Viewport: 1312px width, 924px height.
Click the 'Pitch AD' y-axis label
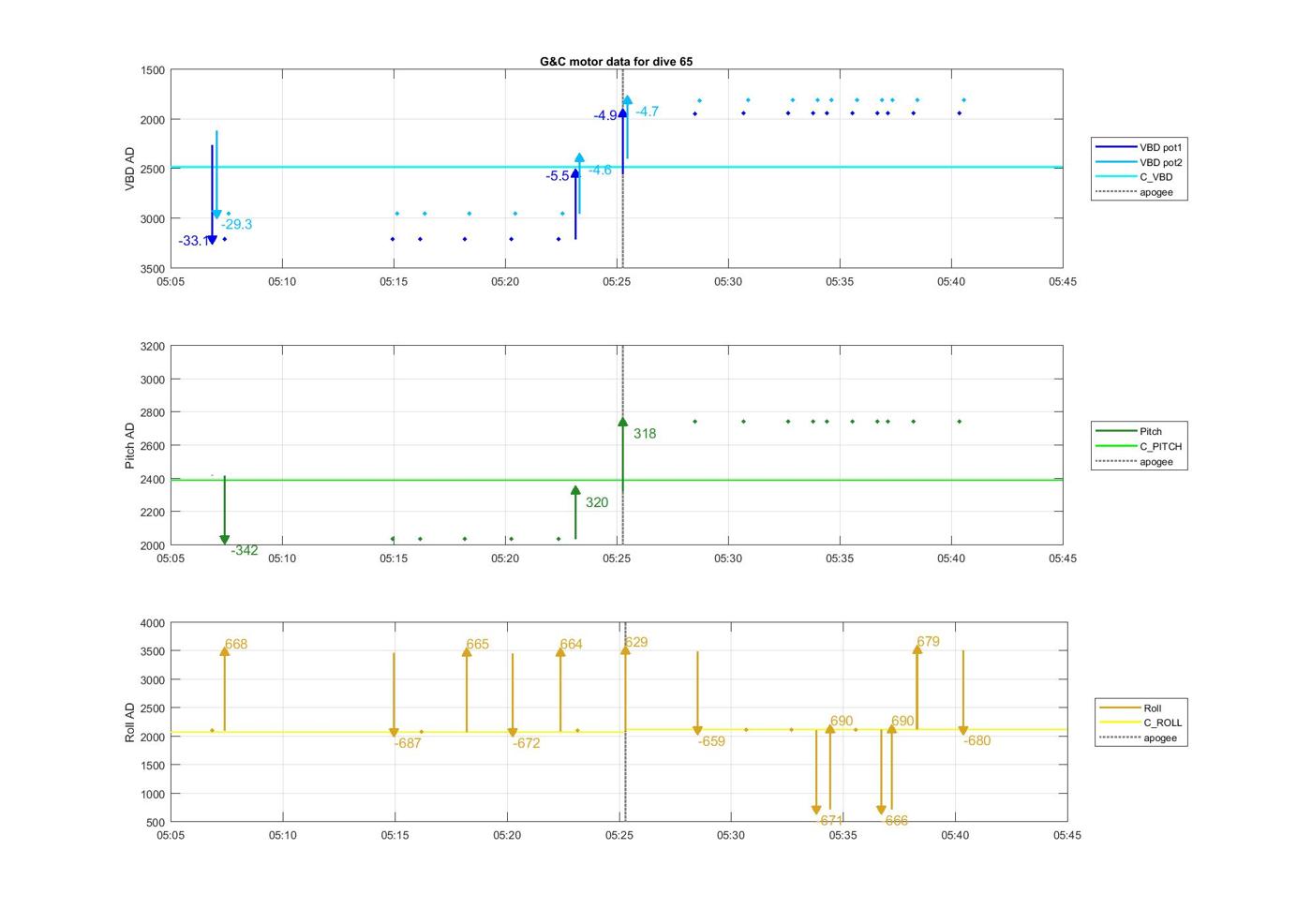129,445
